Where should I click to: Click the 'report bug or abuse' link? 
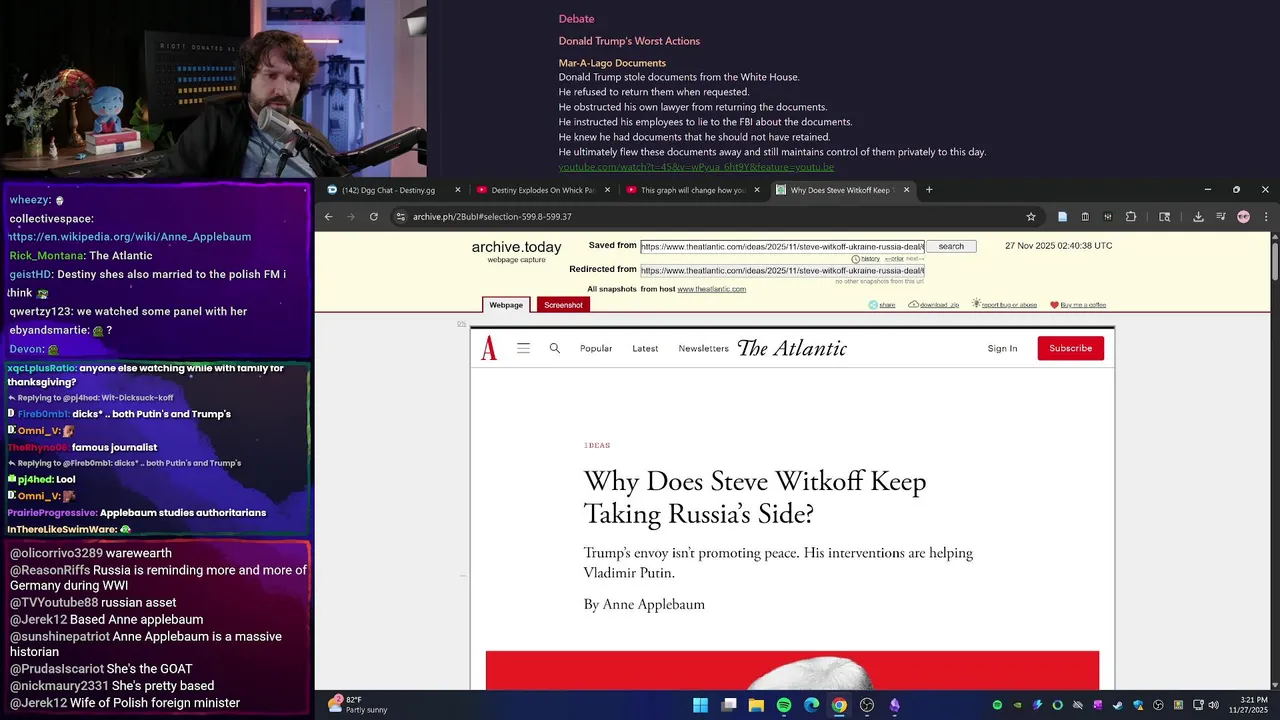coord(1004,305)
